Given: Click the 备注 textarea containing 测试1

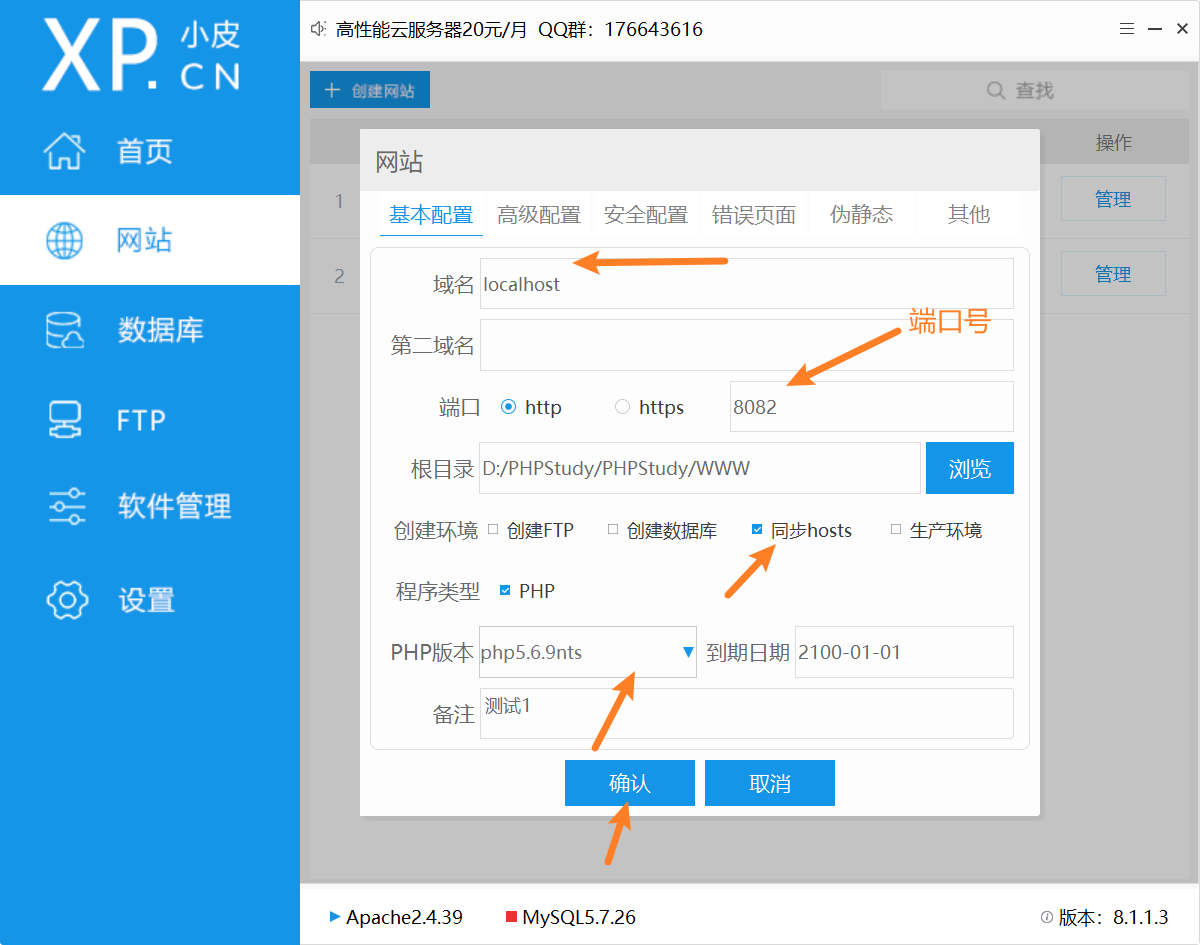Looking at the screenshot, I should (x=747, y=713).
